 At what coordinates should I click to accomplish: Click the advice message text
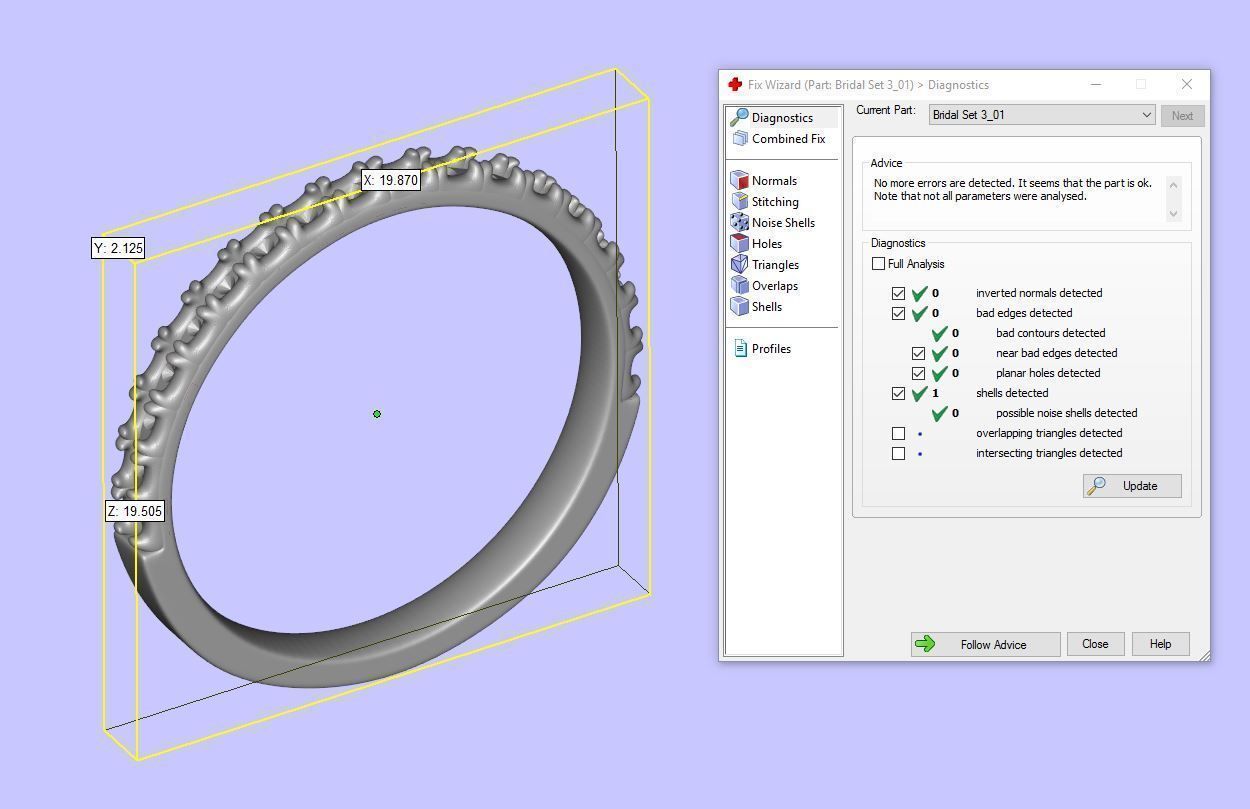point(1012,190)
